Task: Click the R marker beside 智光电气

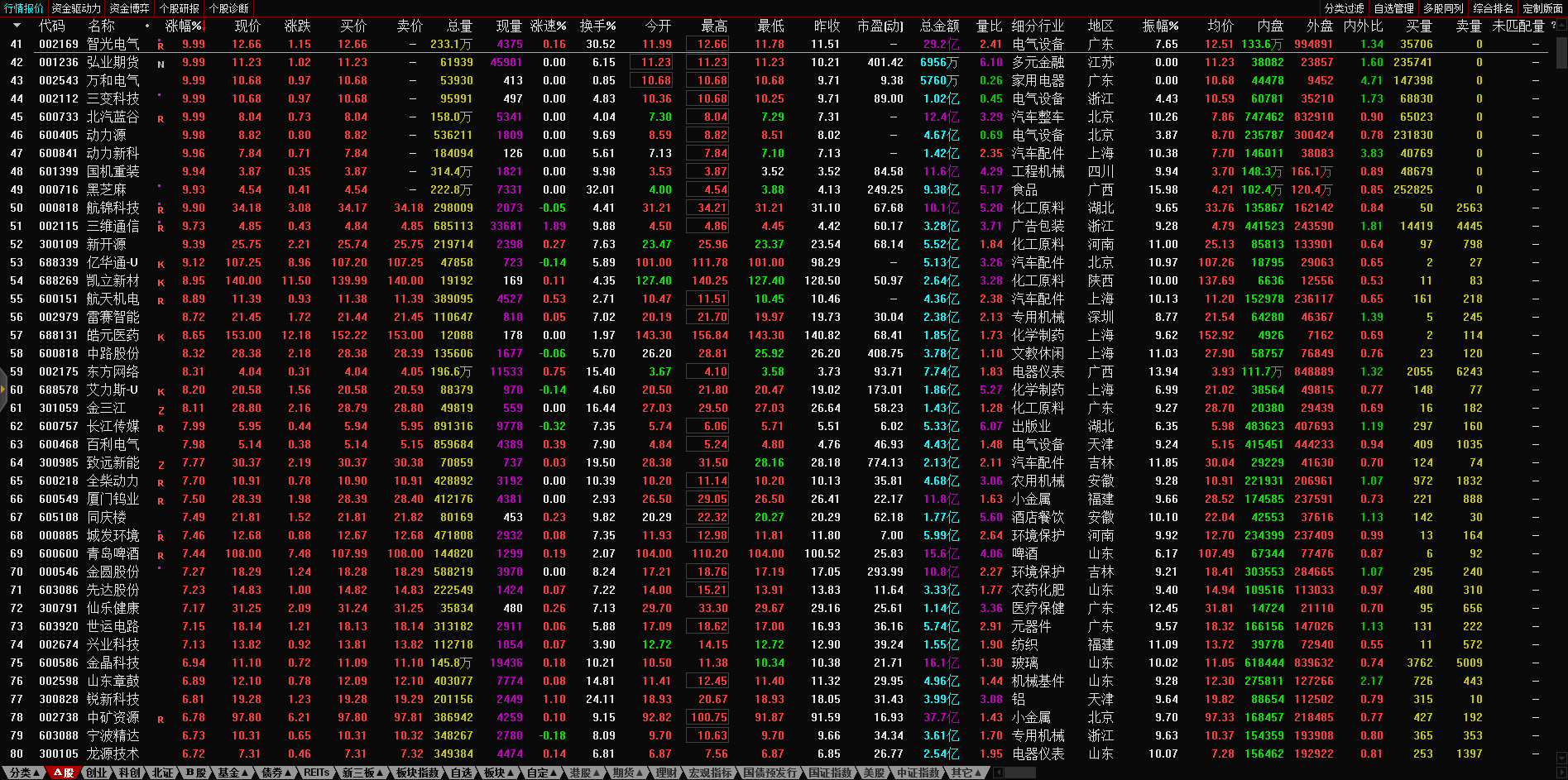Action: tap(161, 45)
